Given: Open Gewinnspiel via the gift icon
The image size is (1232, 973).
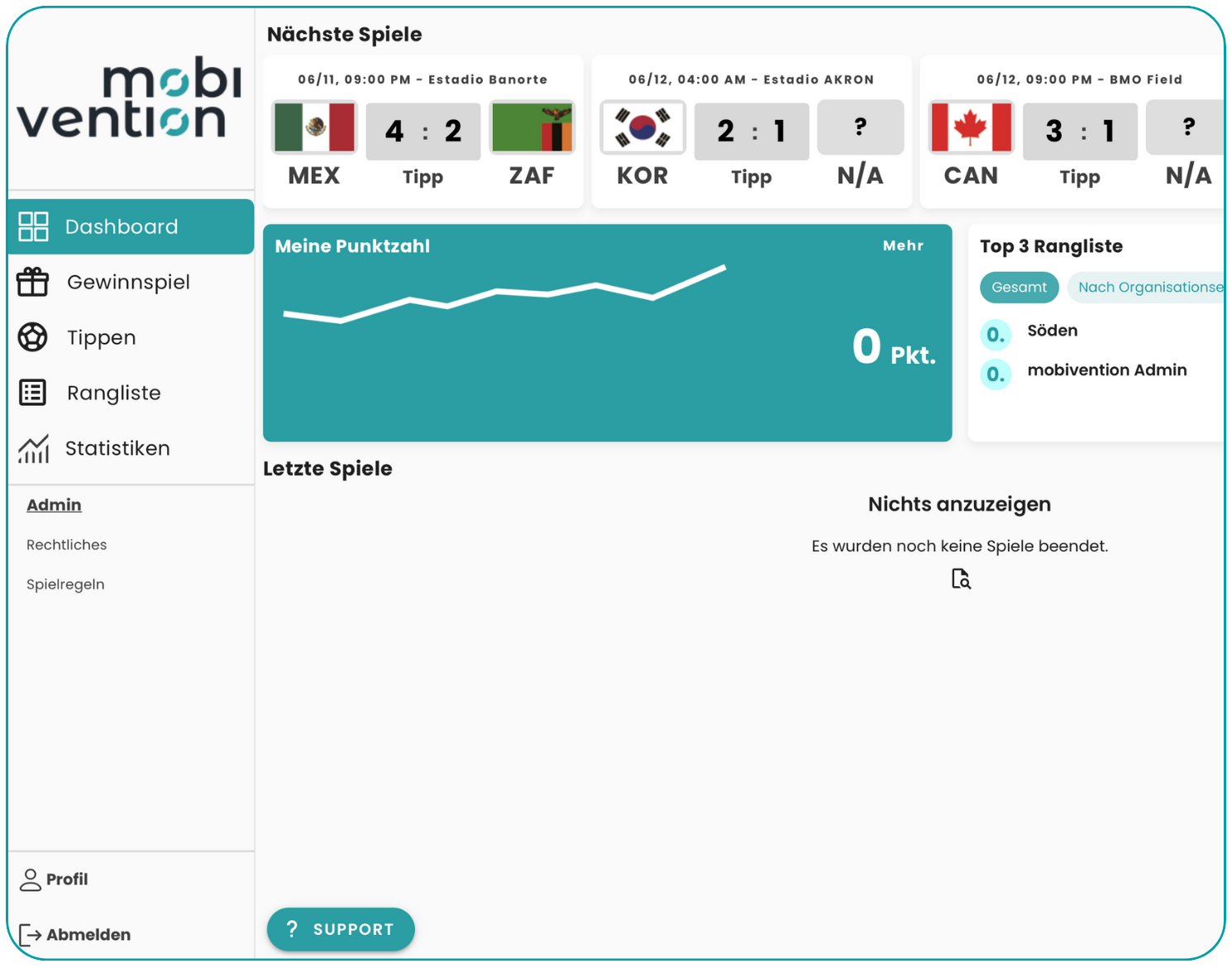Looking at the screenshot, I should coord(33,282).
